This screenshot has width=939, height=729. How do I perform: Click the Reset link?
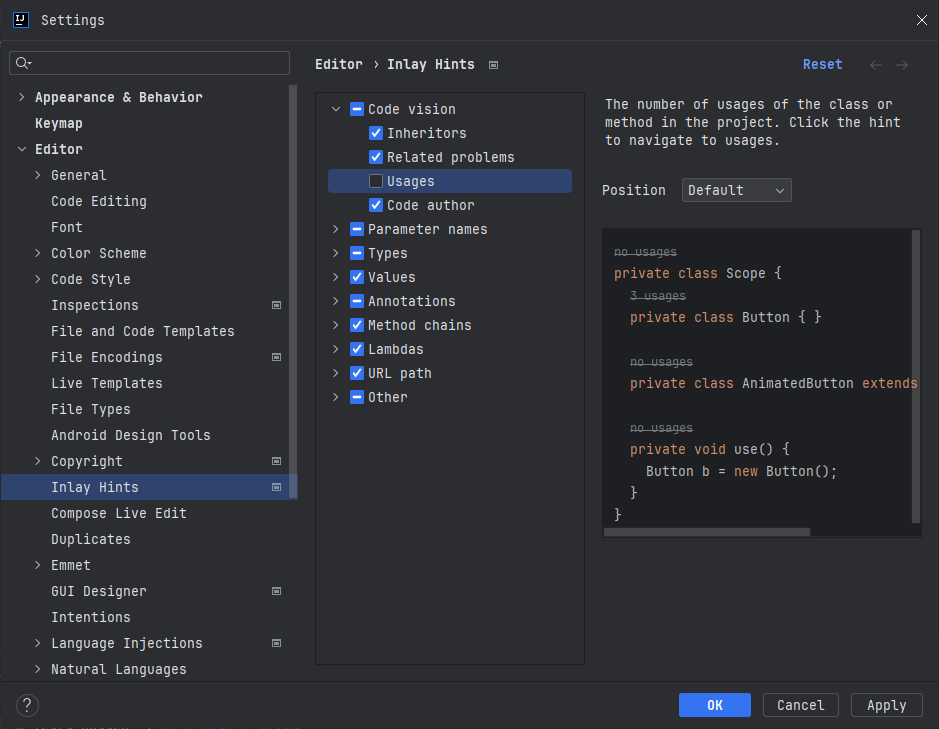(822, 64)
